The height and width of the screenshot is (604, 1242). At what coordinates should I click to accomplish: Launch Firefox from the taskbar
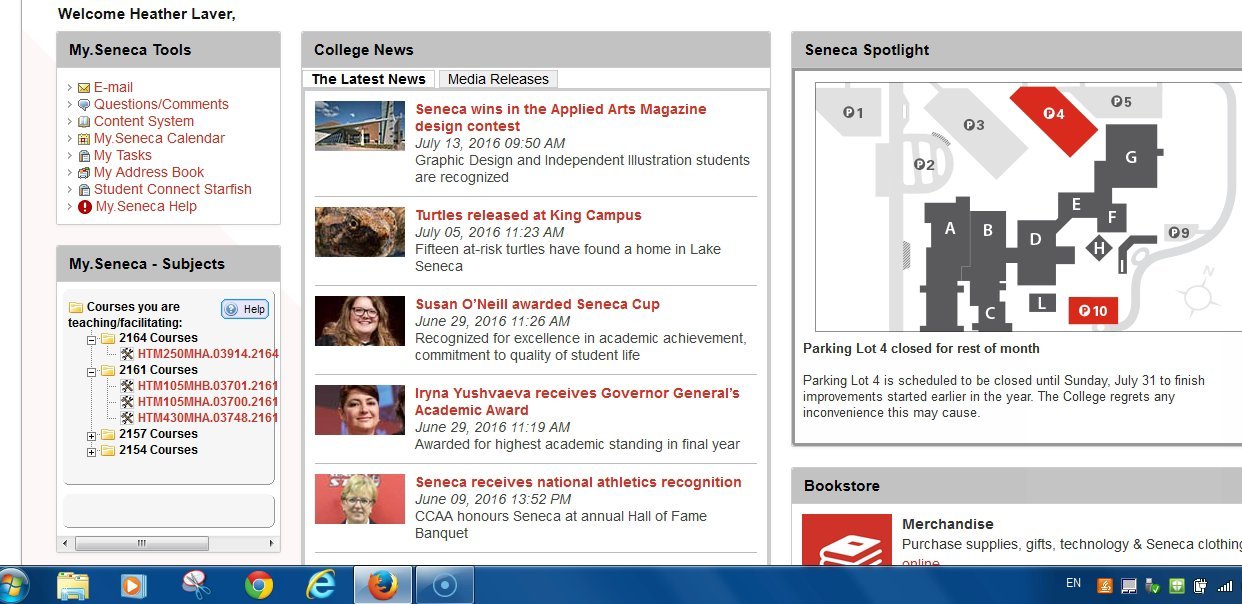click(x=381, y=584)
